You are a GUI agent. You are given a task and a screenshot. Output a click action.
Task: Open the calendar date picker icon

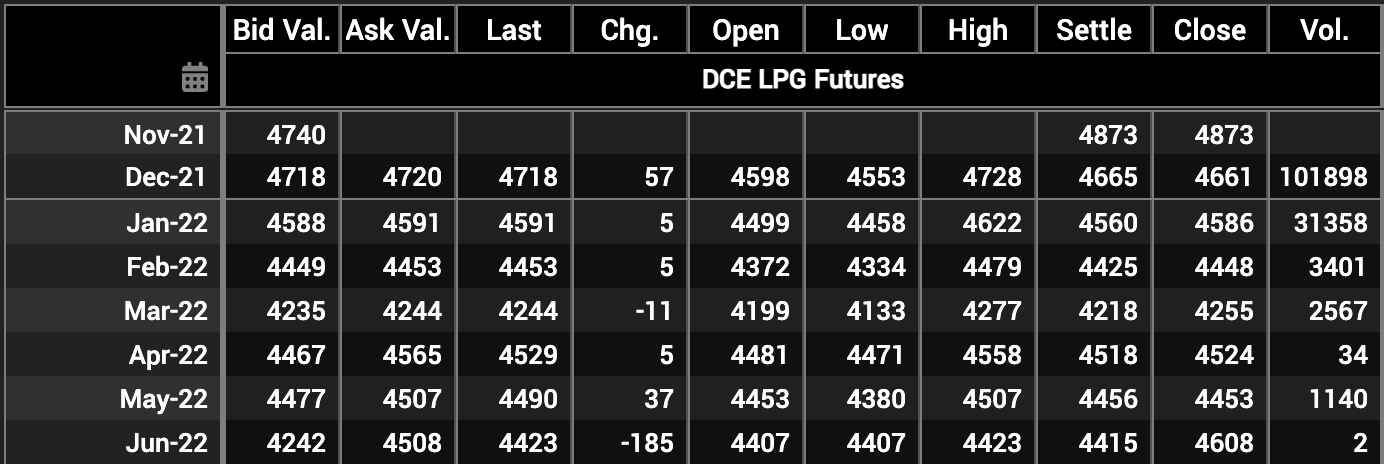click(195, 78)
